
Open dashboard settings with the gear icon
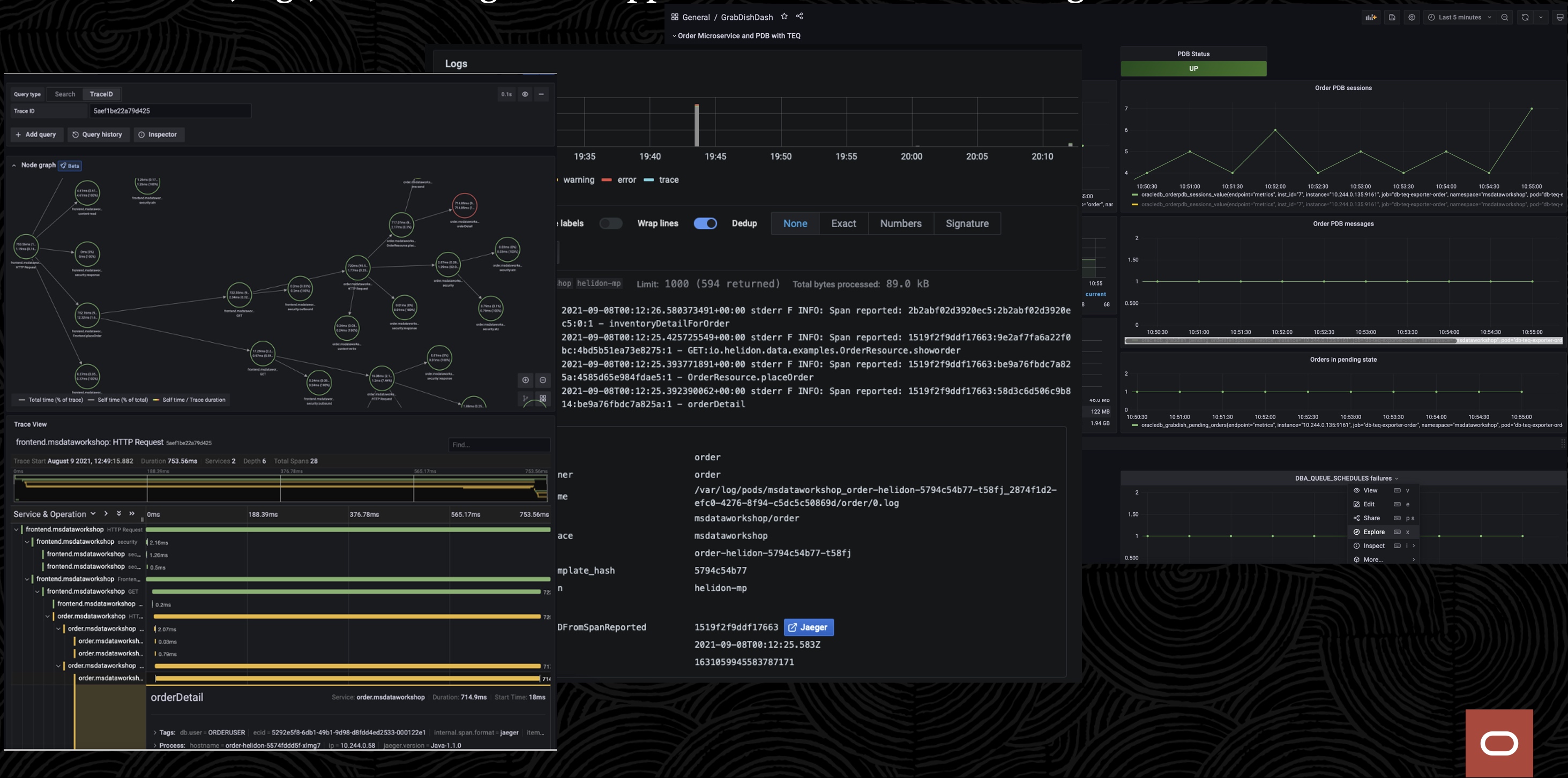(x=1411, y=17)
